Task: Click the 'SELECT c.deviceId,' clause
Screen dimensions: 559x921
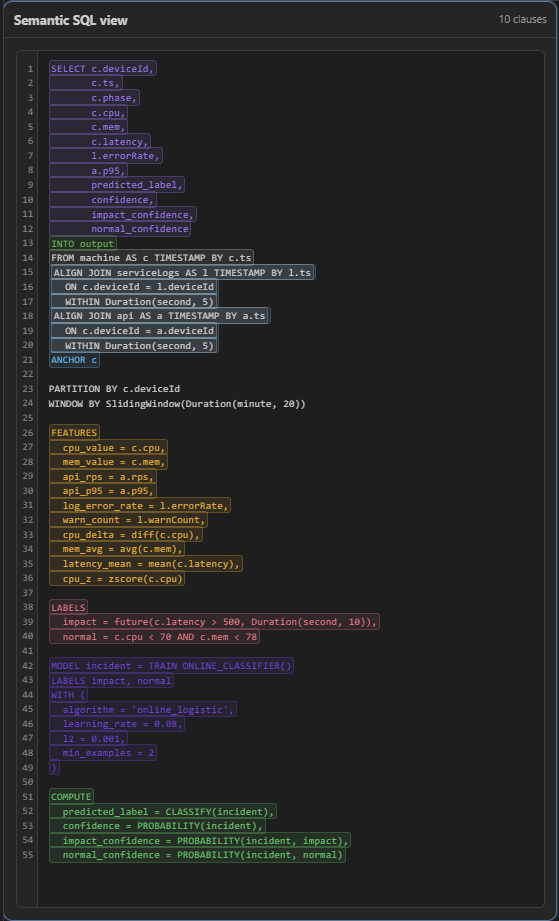Action: click(103, 69)
